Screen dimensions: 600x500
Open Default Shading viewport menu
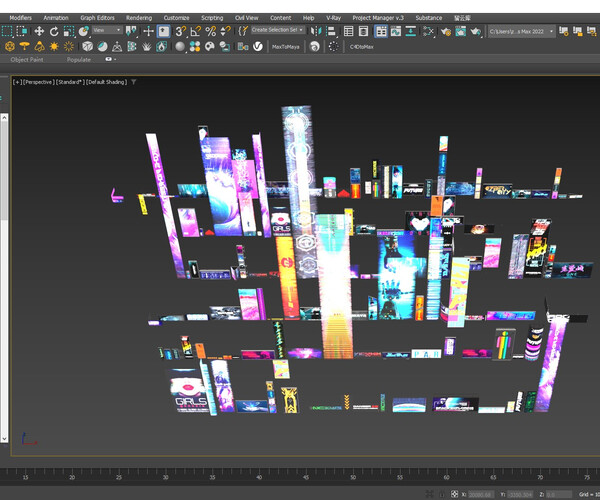click(x=106, y=82)
